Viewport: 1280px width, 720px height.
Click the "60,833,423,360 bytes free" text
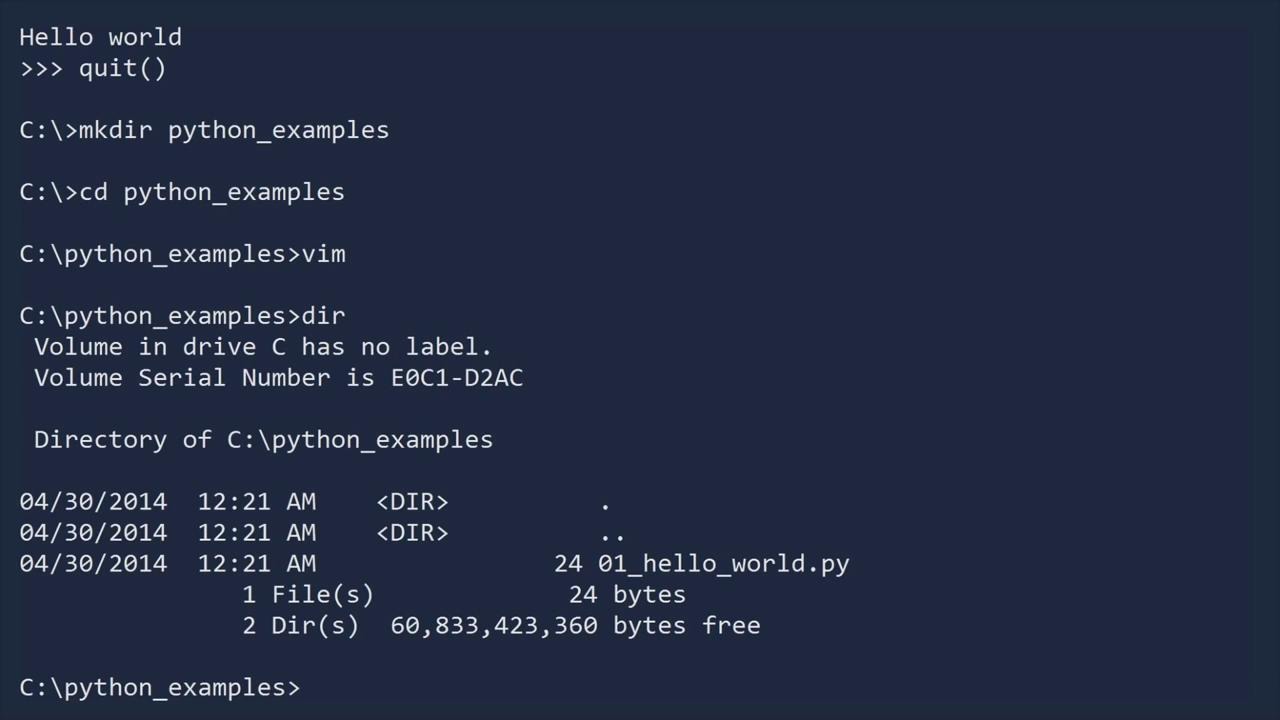click(x=575, y=626)
